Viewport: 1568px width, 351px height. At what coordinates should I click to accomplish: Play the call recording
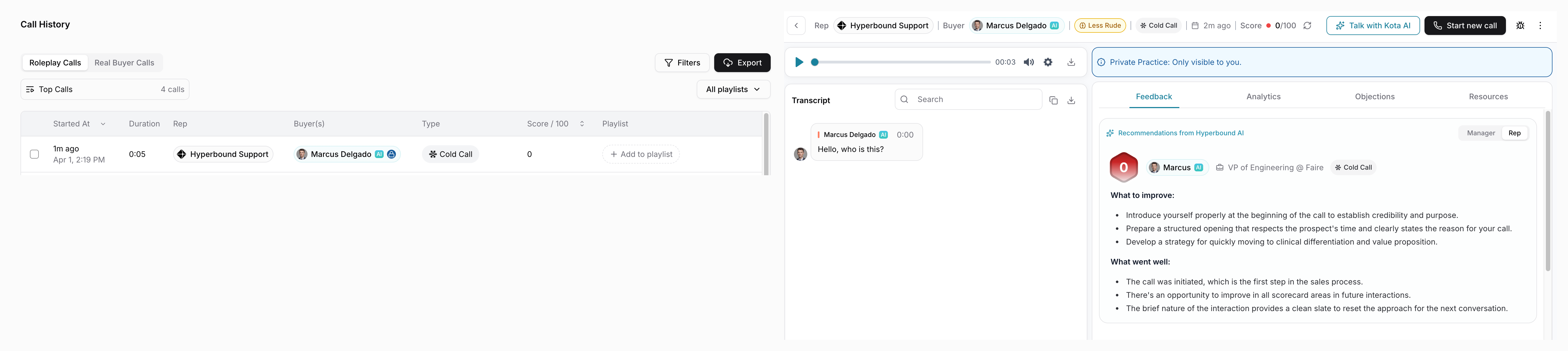click(x=799, y=62)
